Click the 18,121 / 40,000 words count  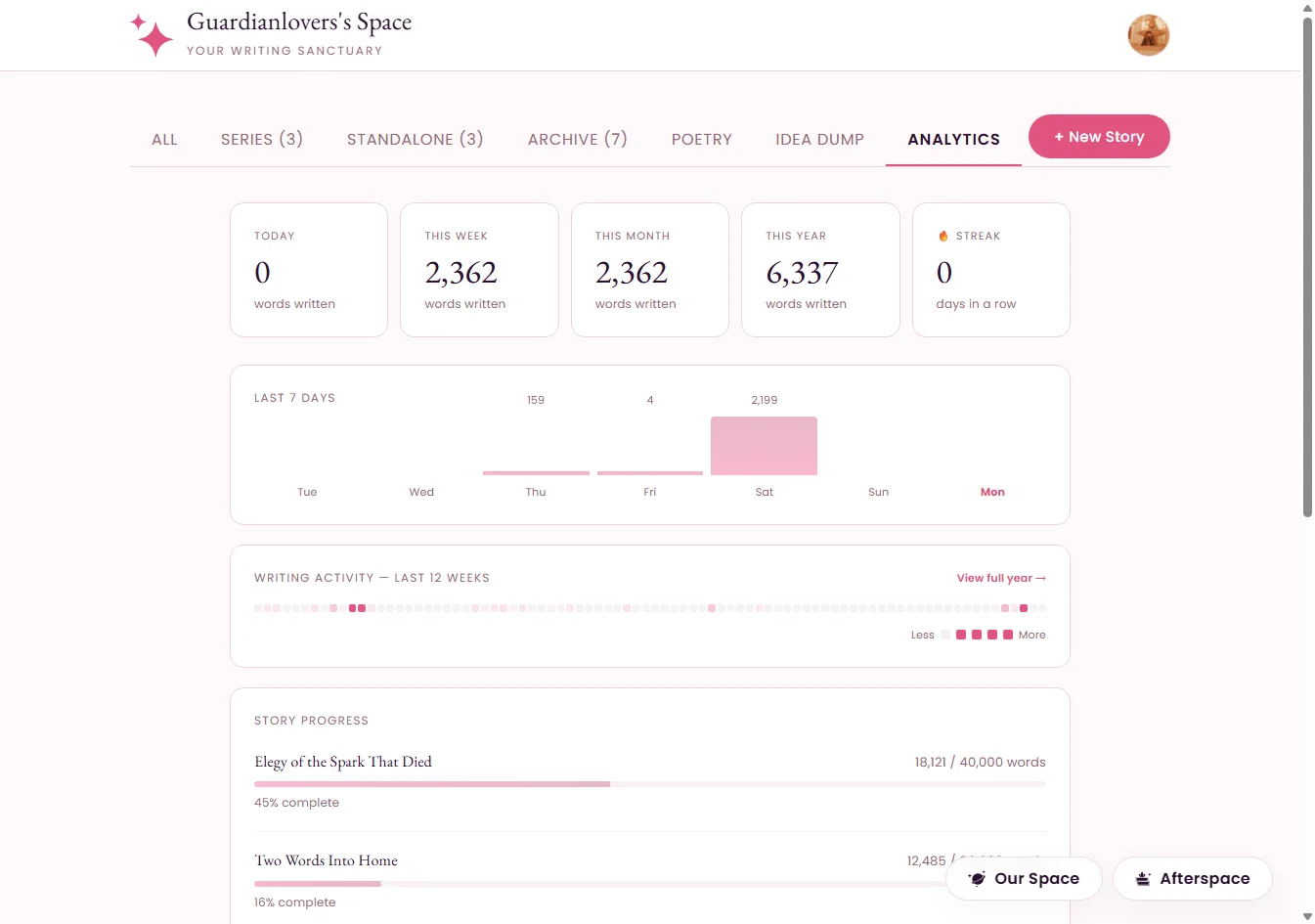coord(981,762)
